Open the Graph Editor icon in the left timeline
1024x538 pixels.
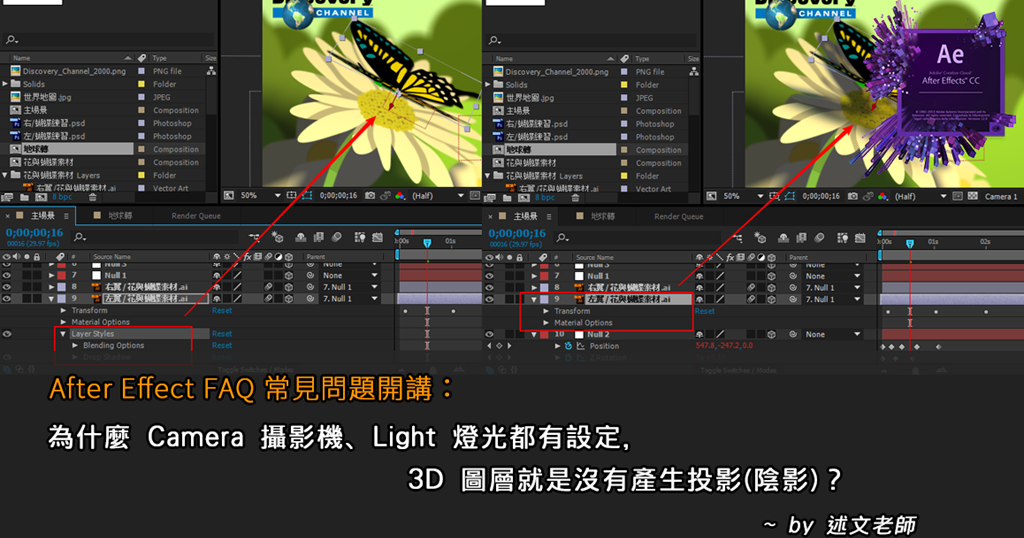click(377, 237)
